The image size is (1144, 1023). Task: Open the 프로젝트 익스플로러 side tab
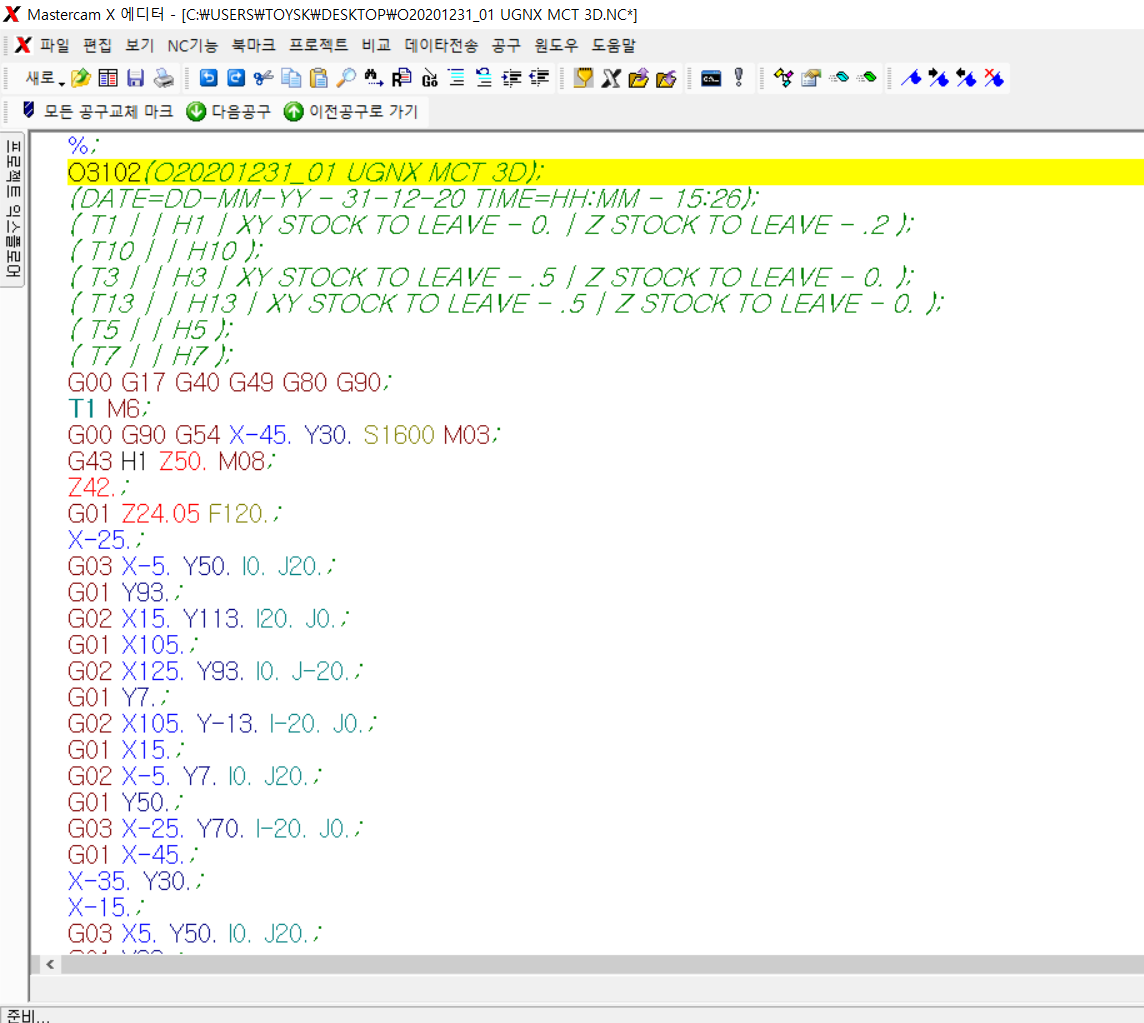click(13, 209)
